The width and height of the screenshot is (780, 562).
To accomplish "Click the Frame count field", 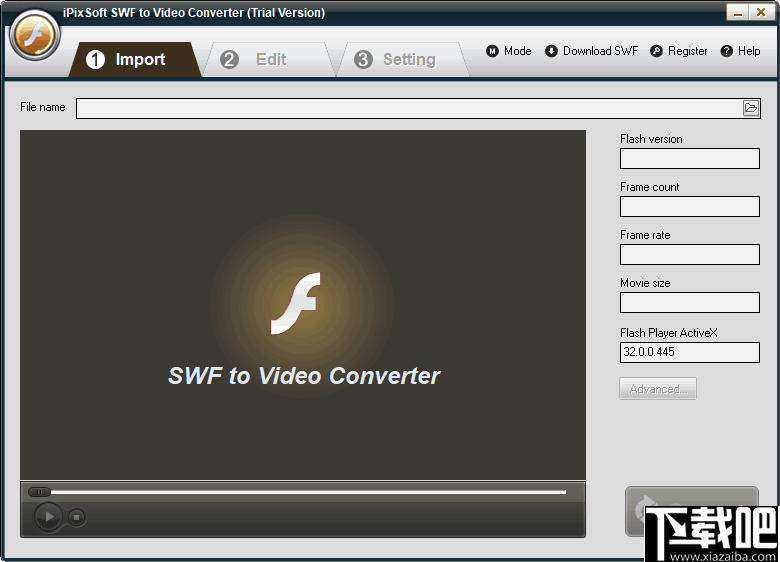I will [x=689, y=206].
